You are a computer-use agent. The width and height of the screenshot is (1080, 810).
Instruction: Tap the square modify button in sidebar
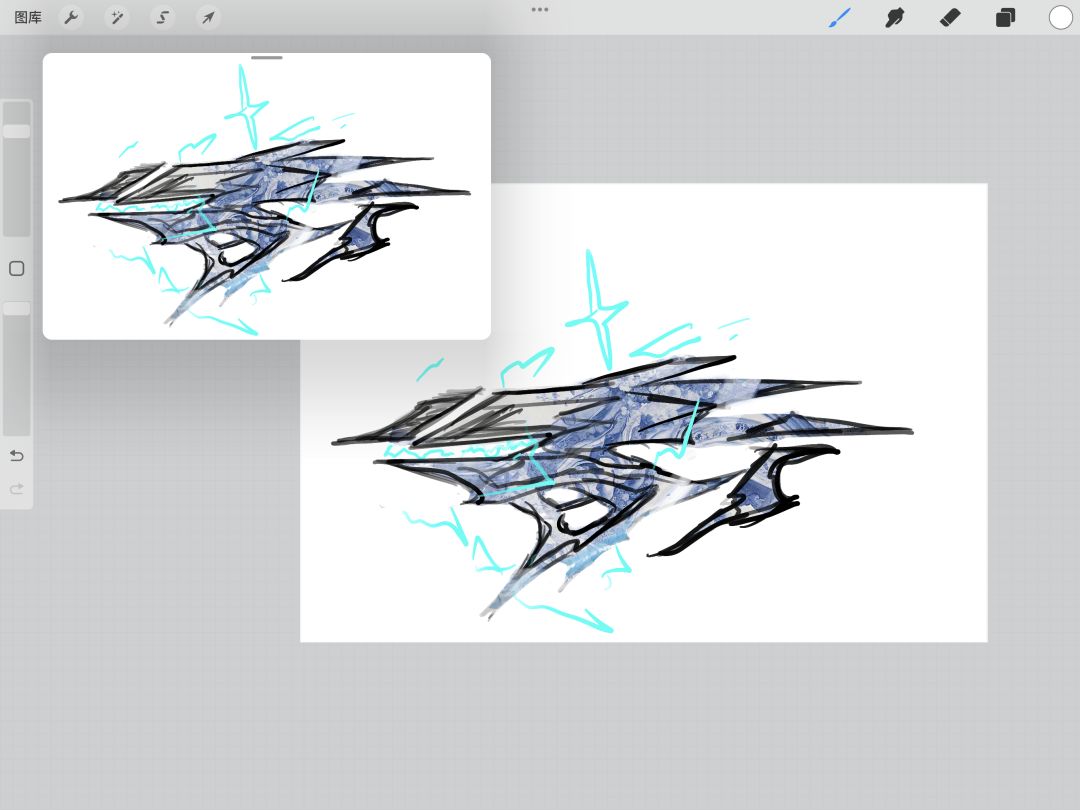(17, 269)
